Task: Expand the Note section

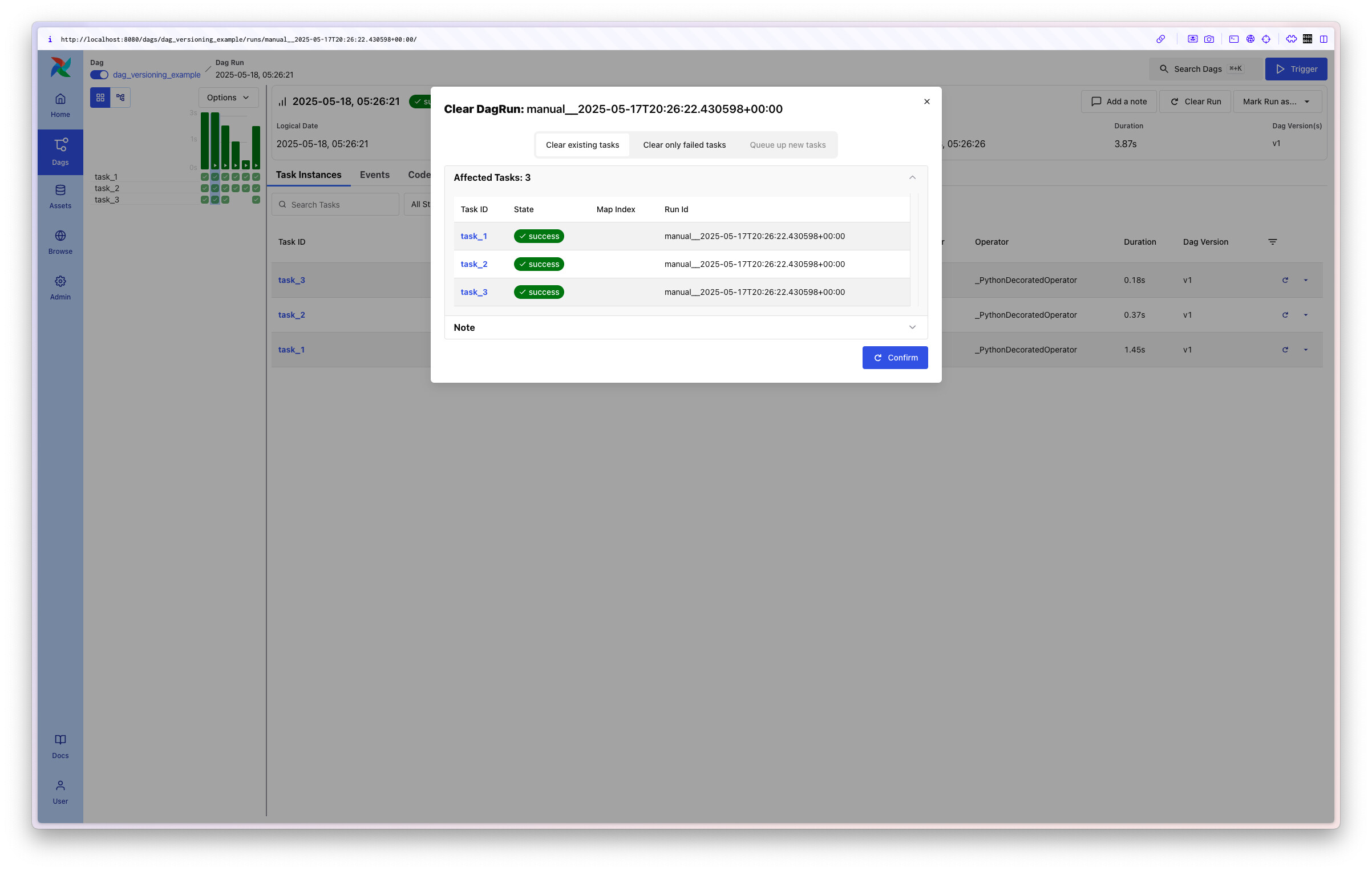Action: (912, 327)
